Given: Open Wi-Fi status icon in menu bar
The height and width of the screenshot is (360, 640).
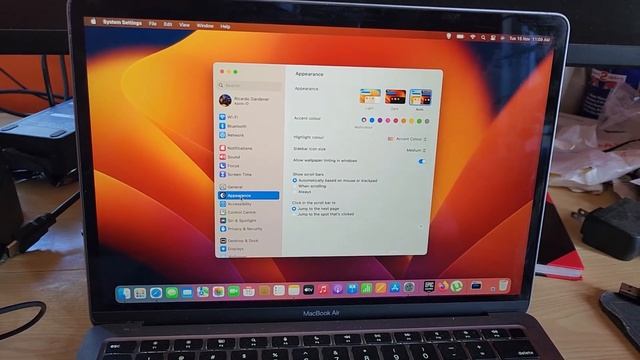Looking at the screenshot, I should (x=473, y=37).
